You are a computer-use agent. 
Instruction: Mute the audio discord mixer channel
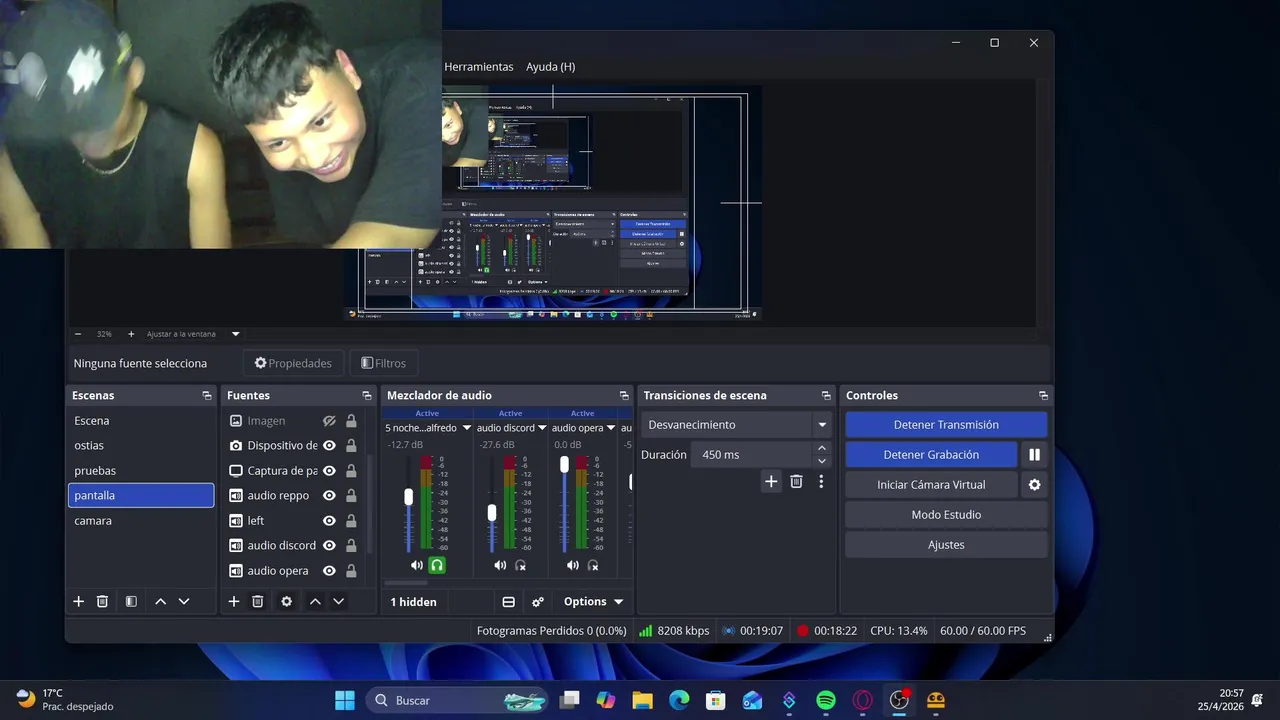click(500, 565)
